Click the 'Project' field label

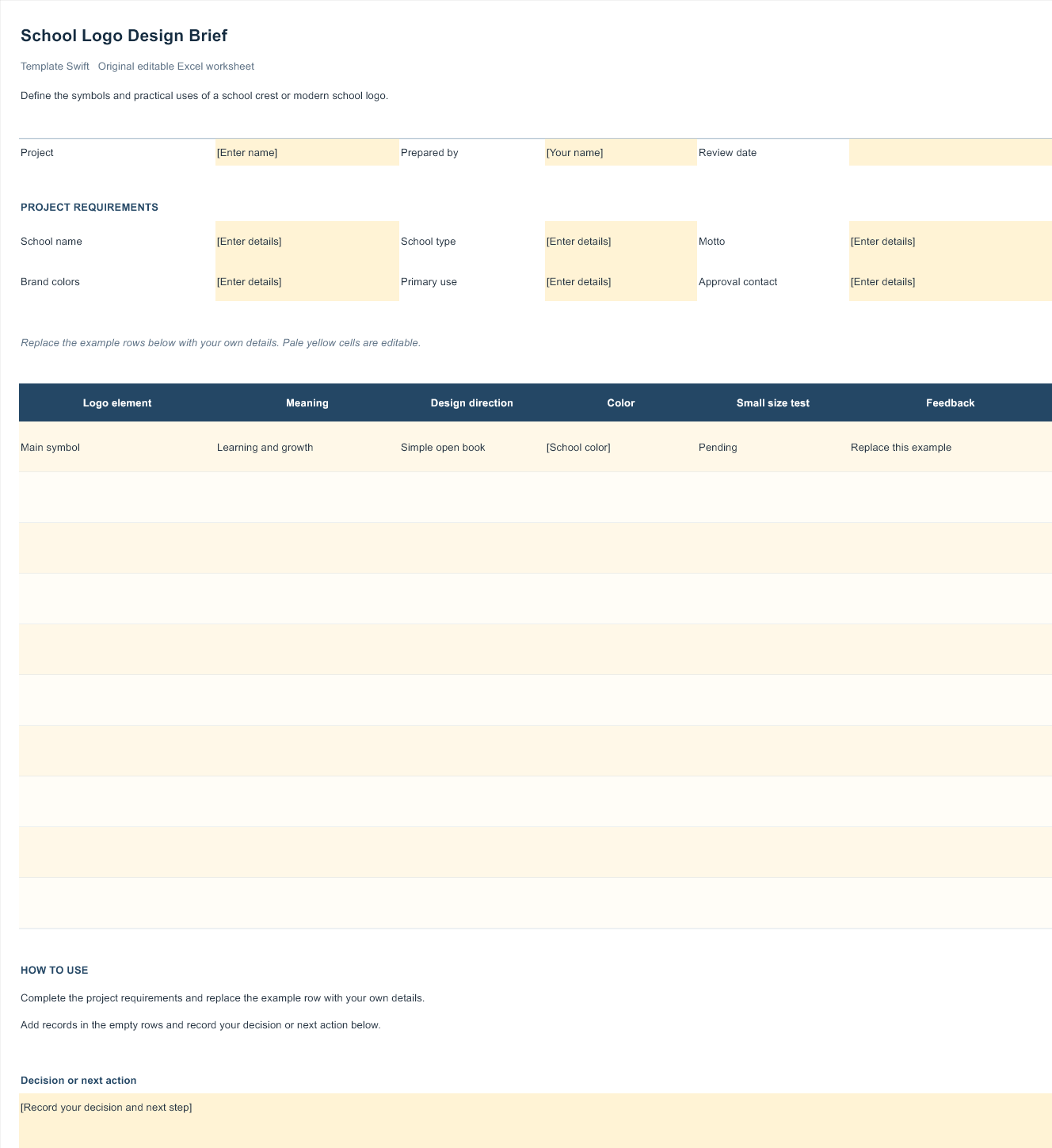pos(37,153)
